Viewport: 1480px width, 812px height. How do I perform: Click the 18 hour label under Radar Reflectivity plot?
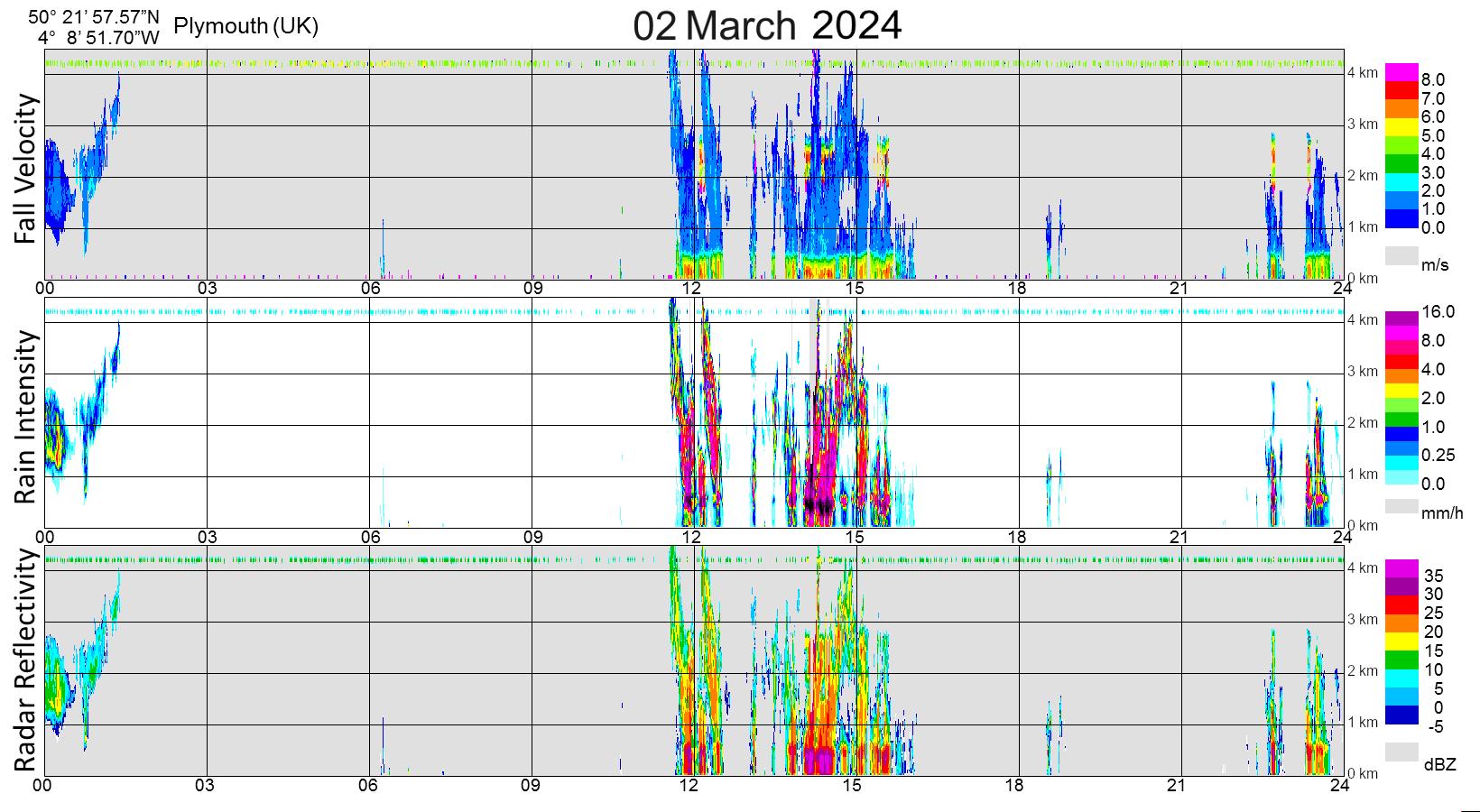1017,785
